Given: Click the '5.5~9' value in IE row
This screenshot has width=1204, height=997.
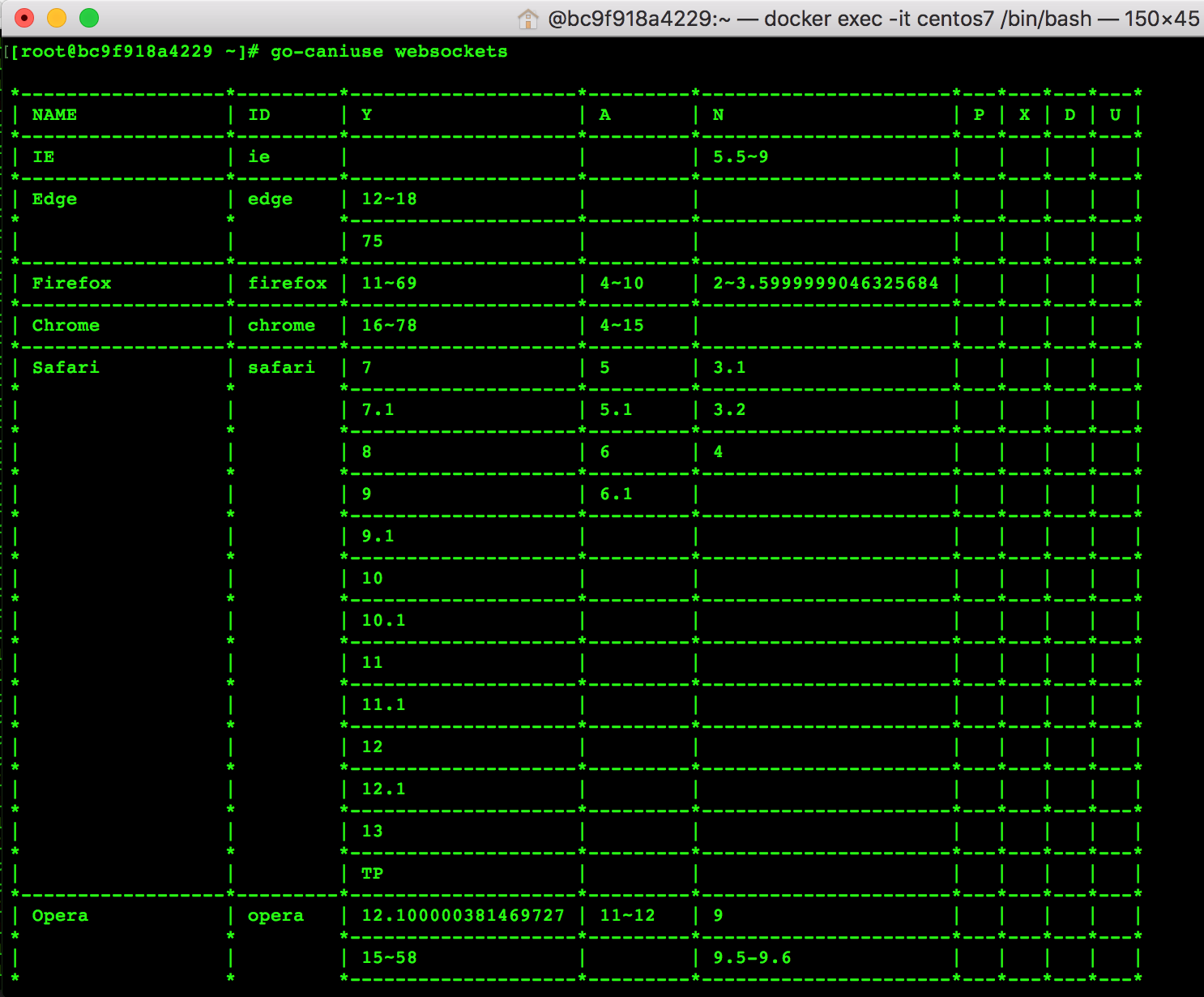Looking at the screenshot, I should (741, 156).
